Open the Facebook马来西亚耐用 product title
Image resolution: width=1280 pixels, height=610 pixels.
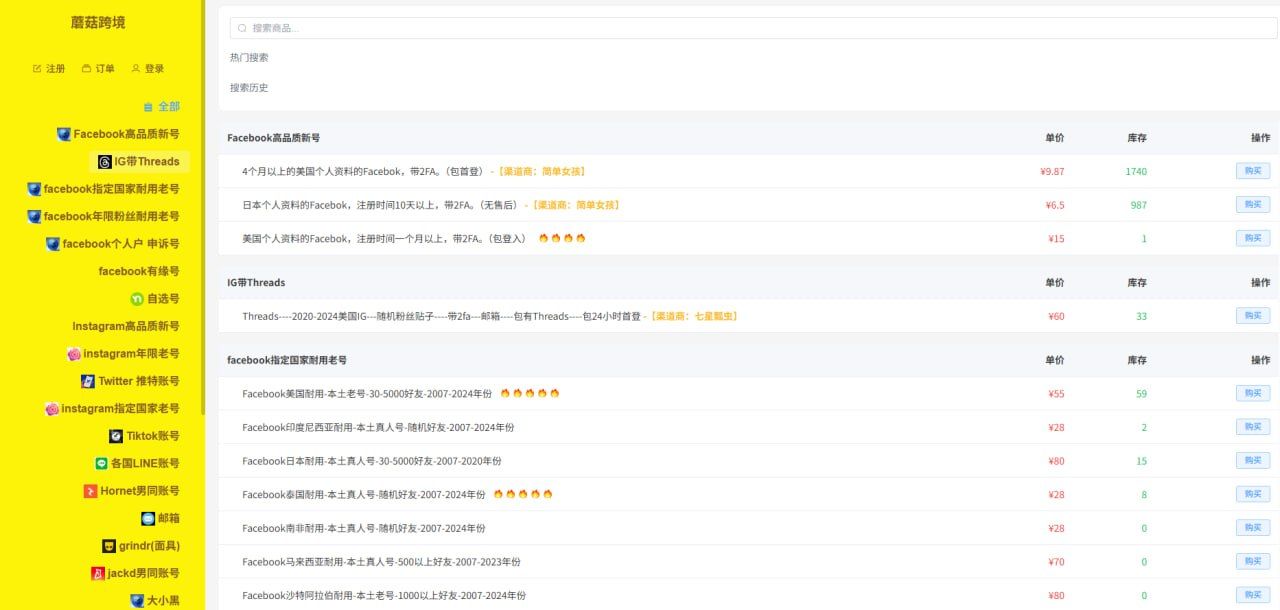381,562
